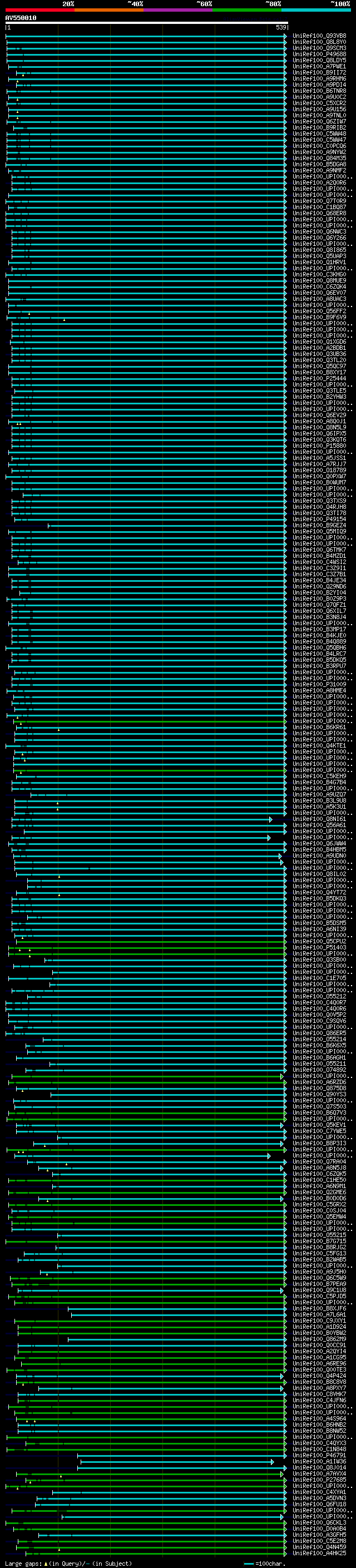
Task: Select hit label UniRef100_P46791
Action: [x=319, y=1456]
